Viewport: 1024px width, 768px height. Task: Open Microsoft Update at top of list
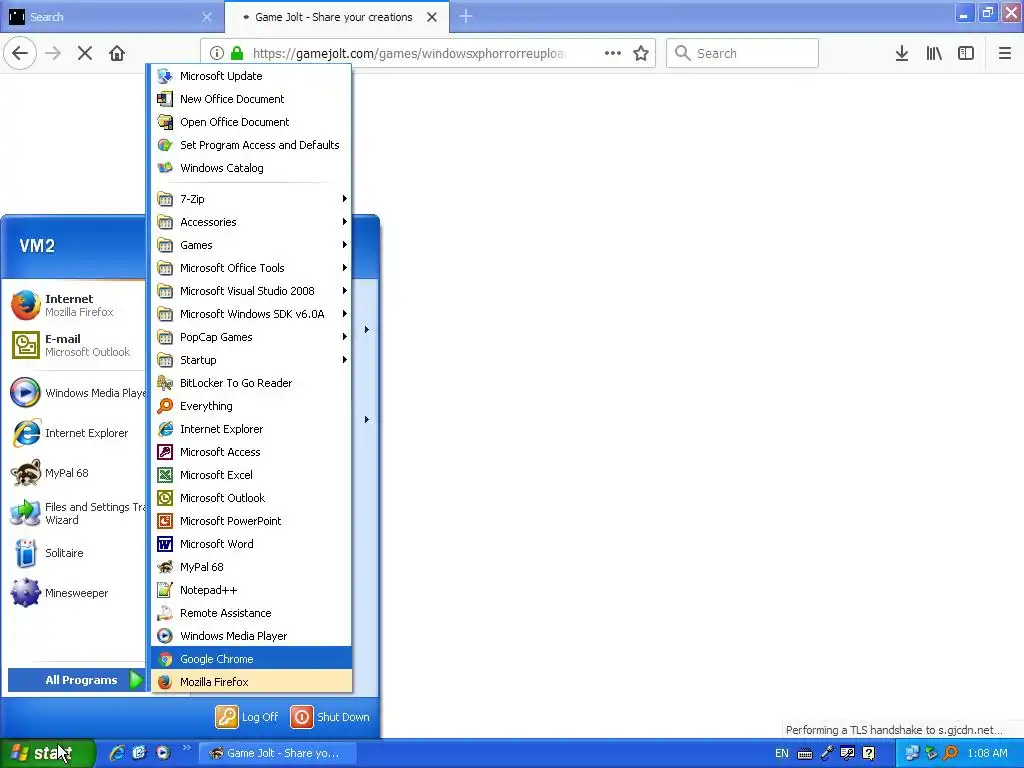tap(251, 76)
